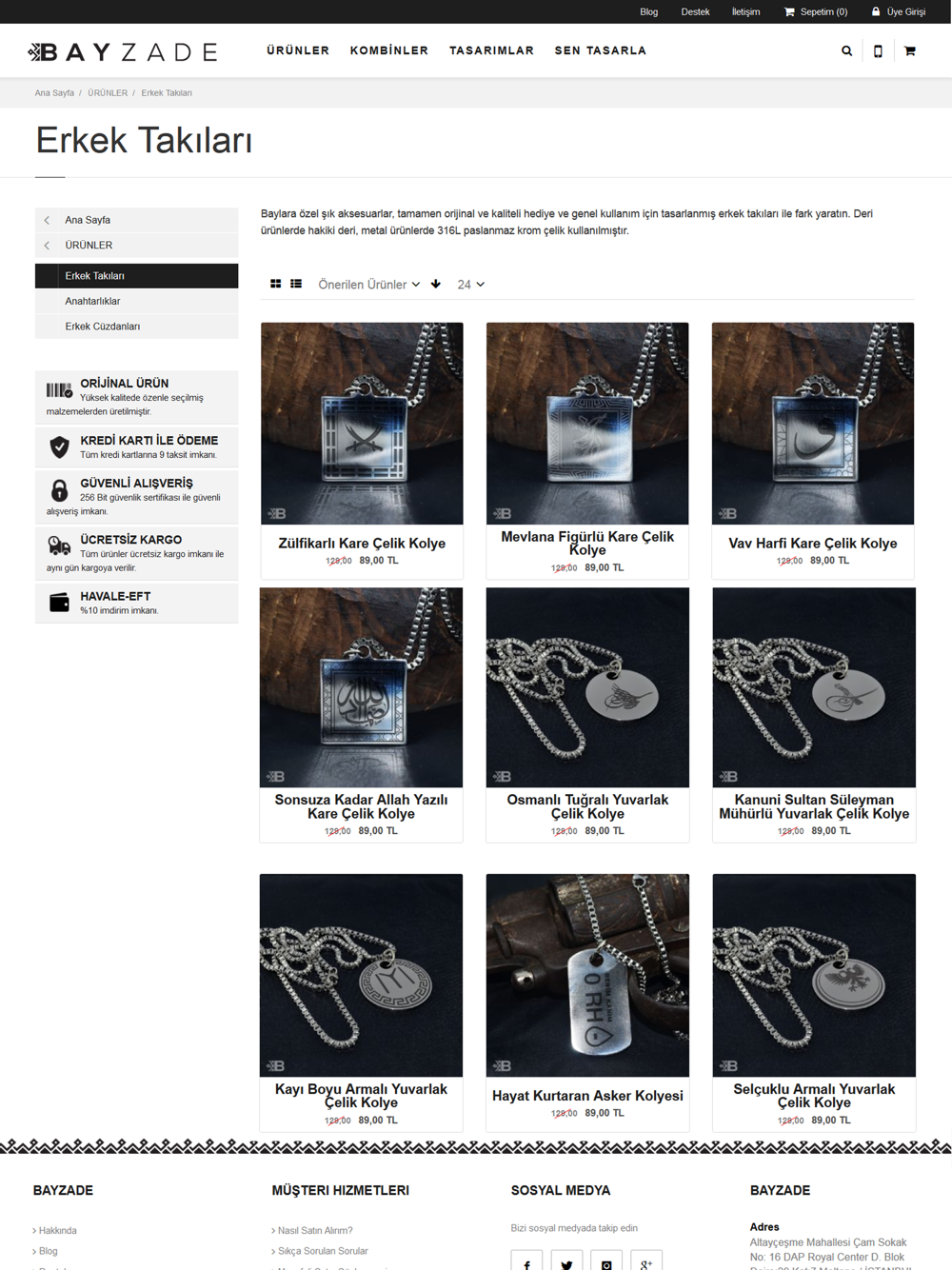The height and width of the screenshot is (1270, 952).
Task: Toggle sort direction arrow
Action: coord(436,284)
